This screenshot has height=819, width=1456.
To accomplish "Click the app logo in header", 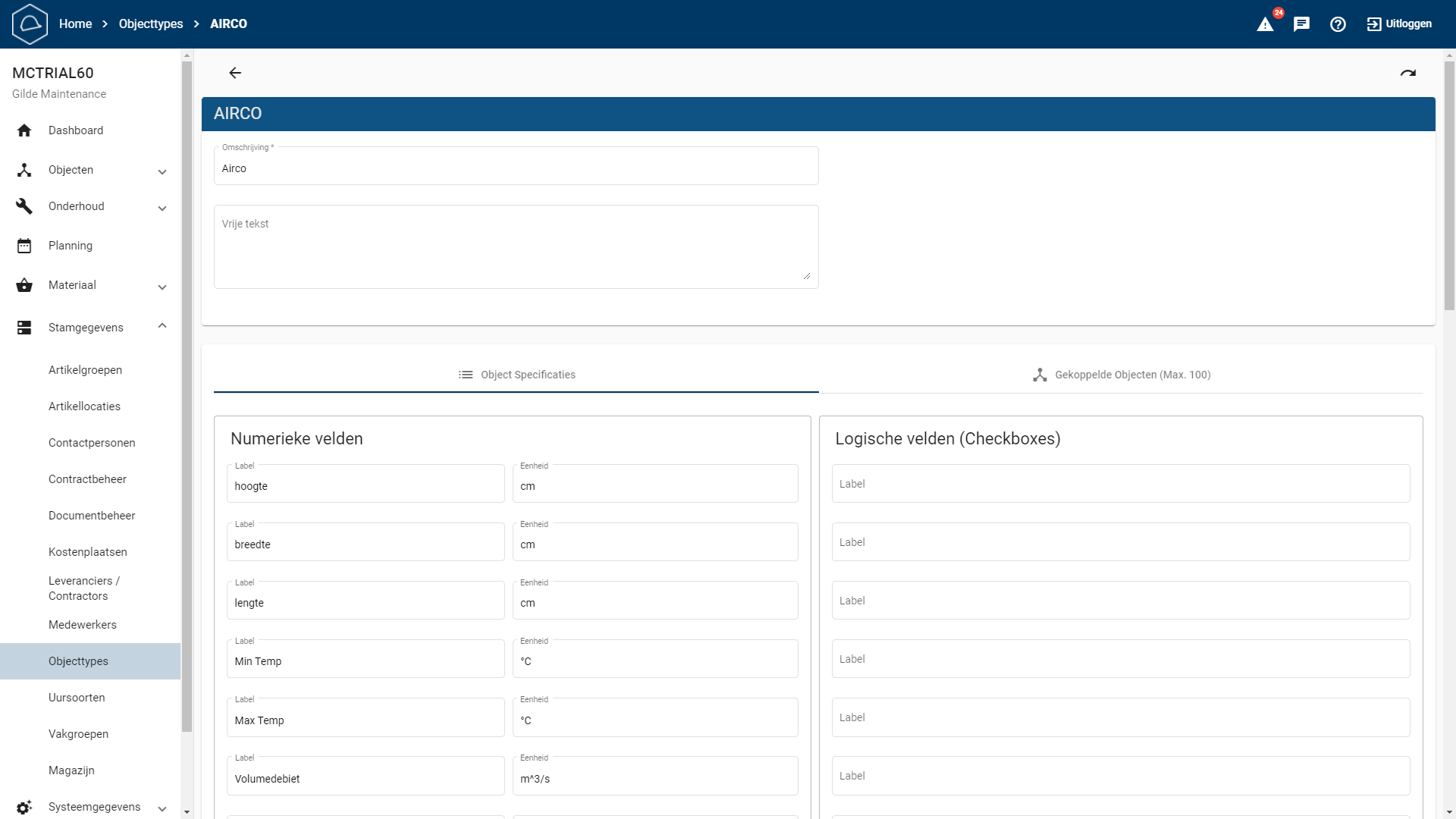I will (x=30, y=24).
